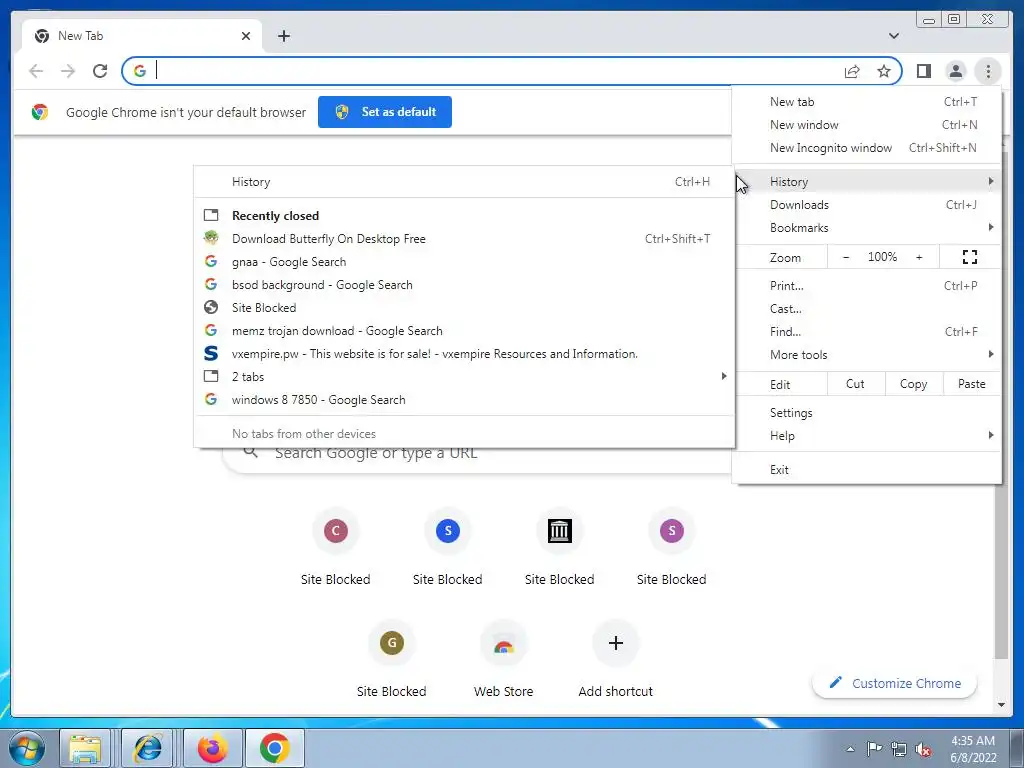Open the Web Store shortcut
This screenshot has width=1024, height=768.
504,643
